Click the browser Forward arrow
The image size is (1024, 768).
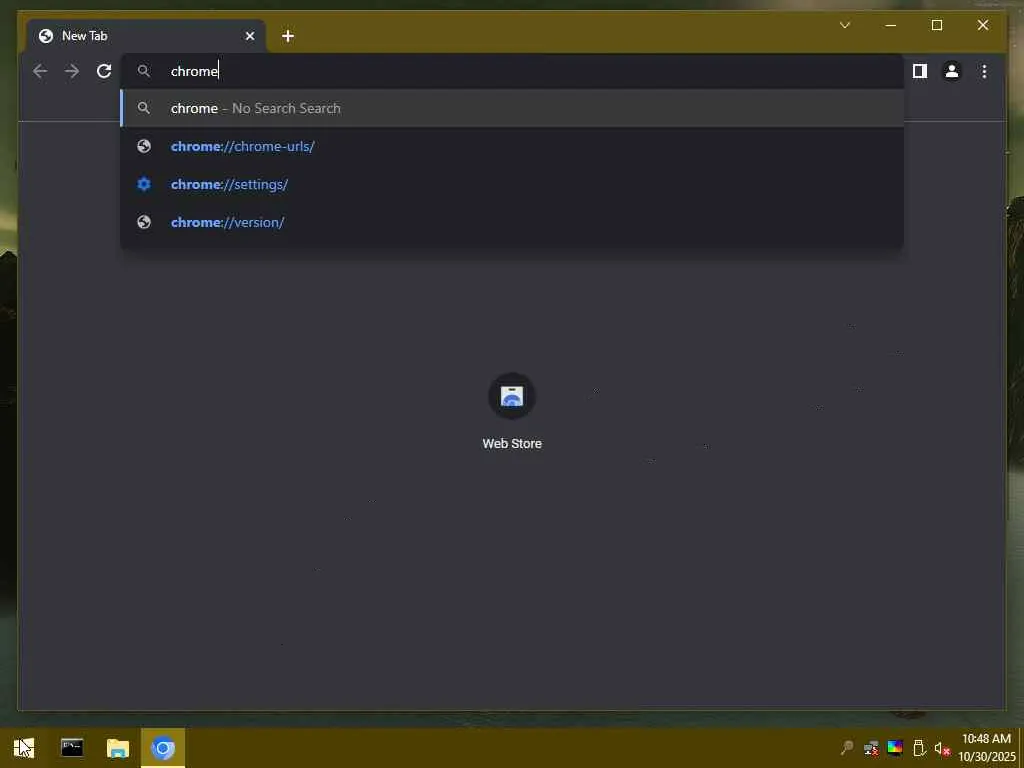(72, 71)
